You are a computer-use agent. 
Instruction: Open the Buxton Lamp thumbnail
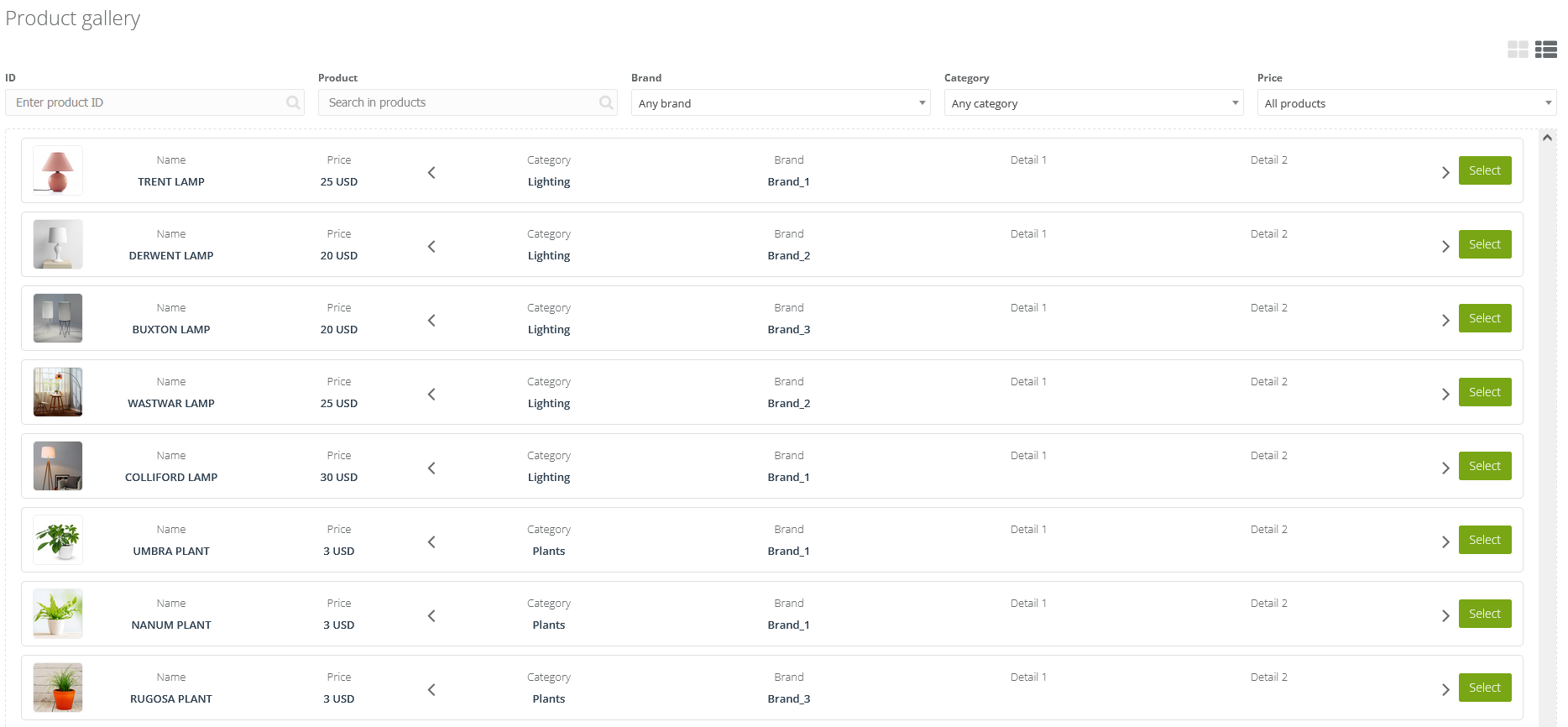[58, 318]
